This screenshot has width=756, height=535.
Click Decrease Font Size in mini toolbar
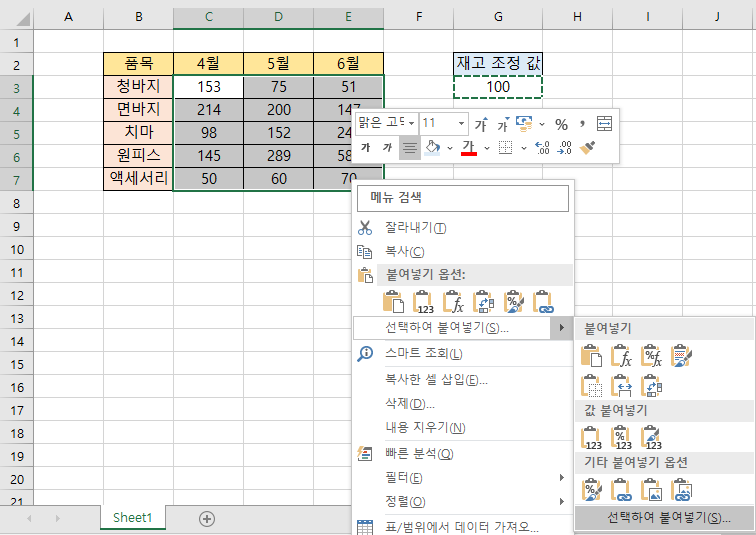click(x=502, y=124)
